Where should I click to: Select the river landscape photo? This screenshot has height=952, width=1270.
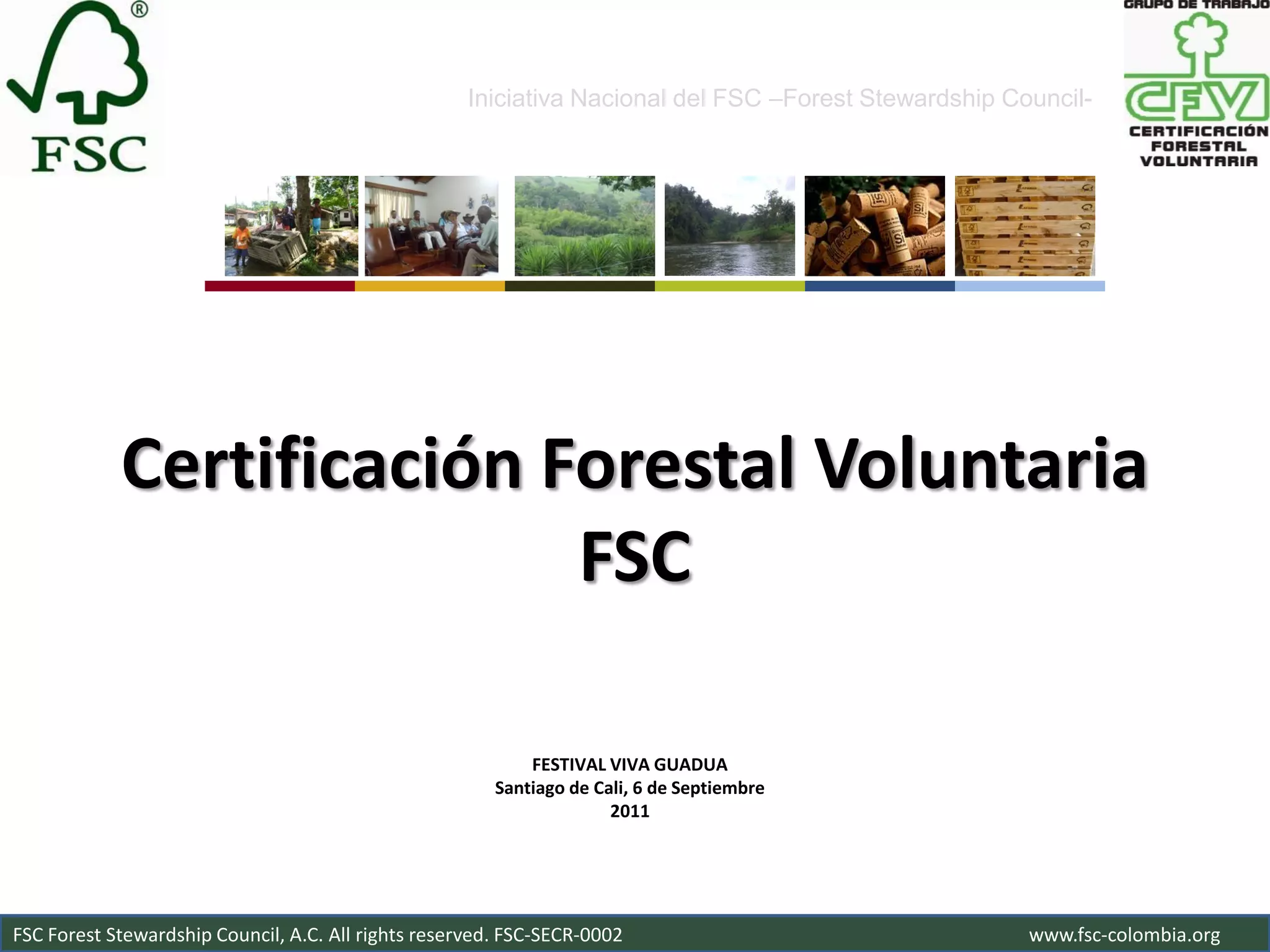[729, 226]
